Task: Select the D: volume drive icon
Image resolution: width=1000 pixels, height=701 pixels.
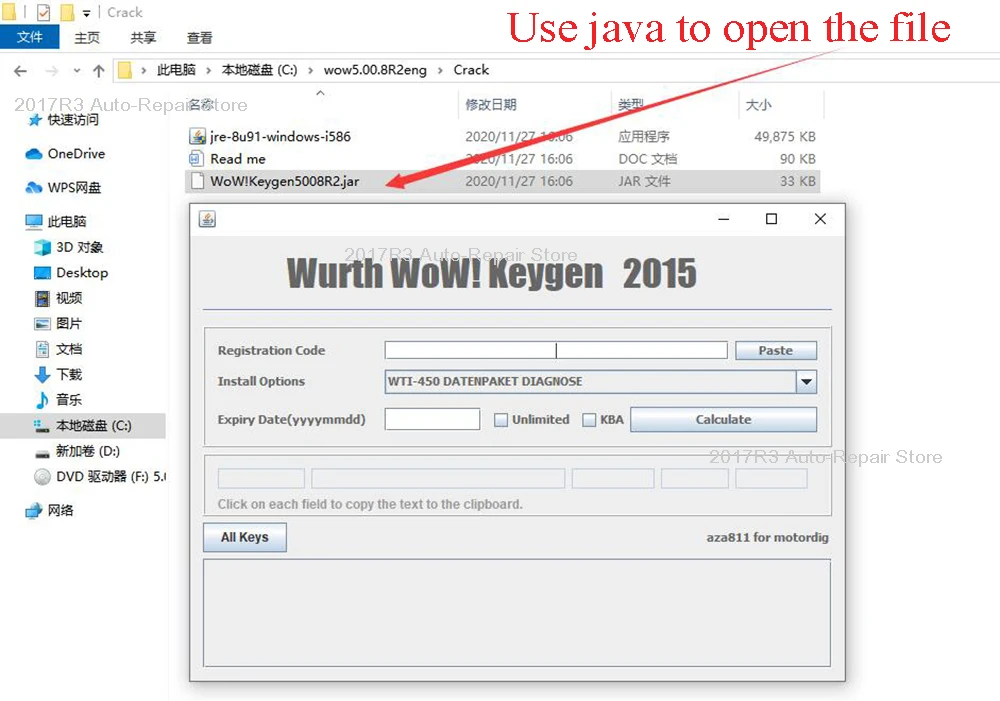Action: click(42, 454)
